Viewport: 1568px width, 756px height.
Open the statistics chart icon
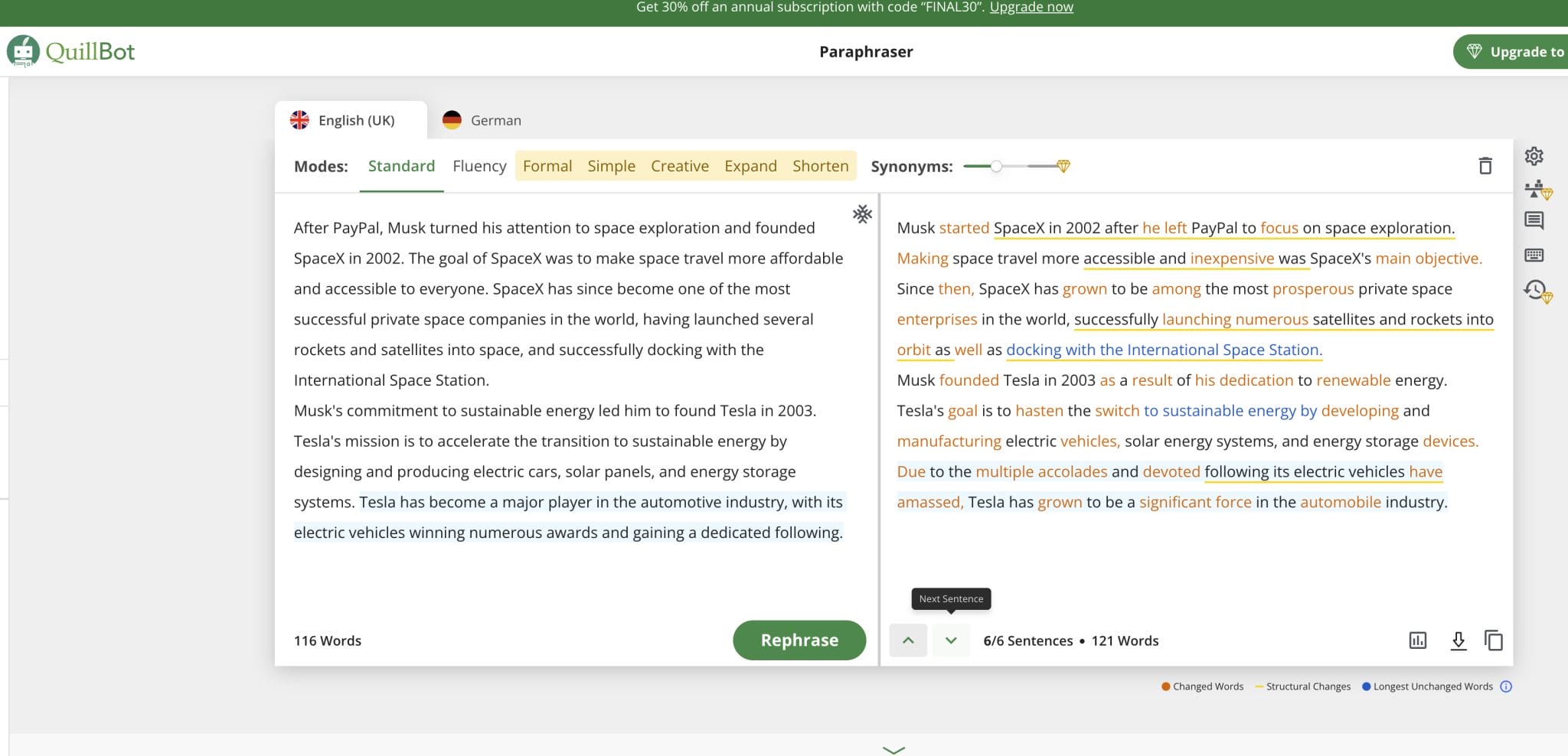tap(1417, 640)
